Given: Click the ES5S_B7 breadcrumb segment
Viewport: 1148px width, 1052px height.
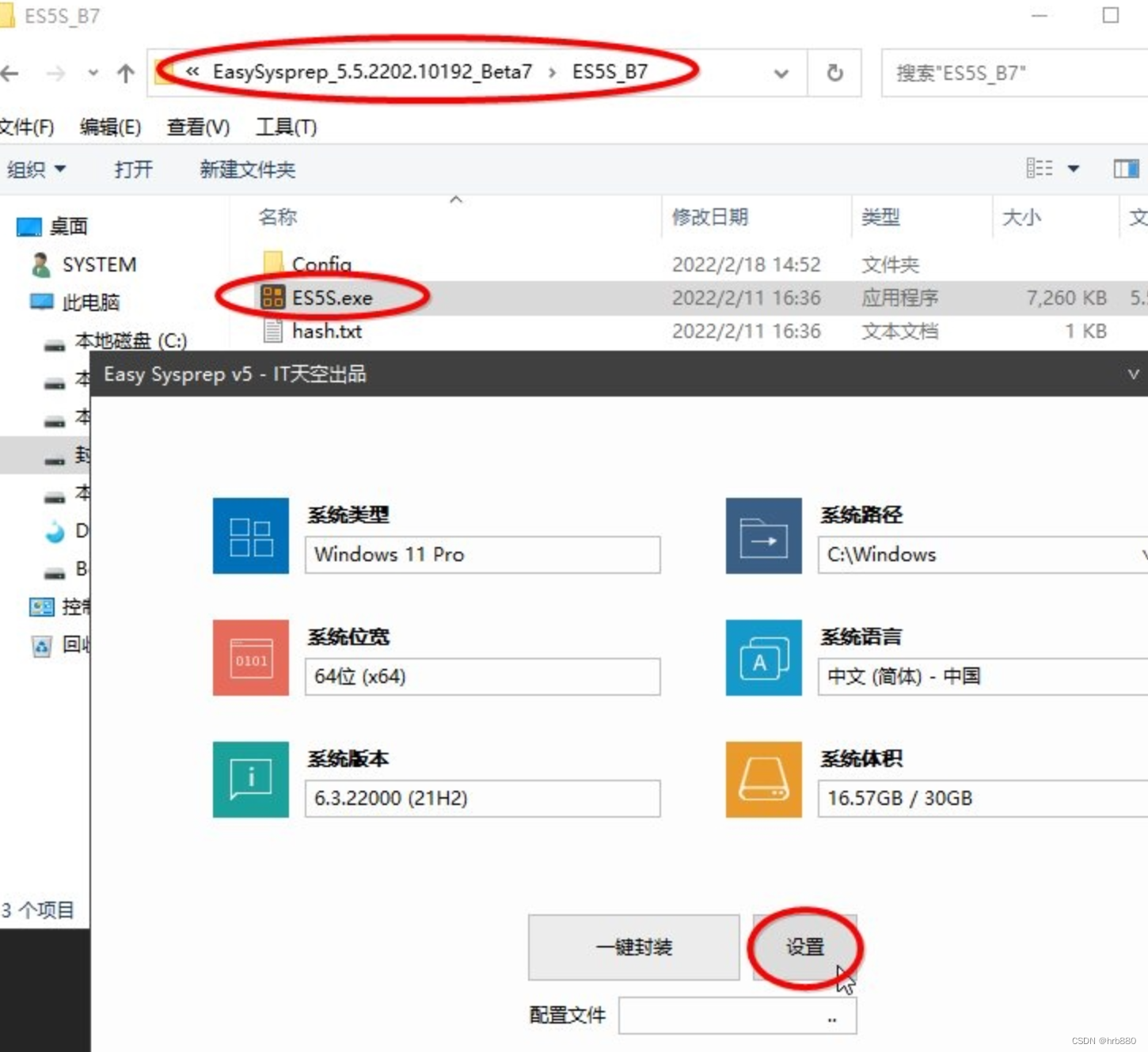Looking at the screenshot, I should [x=610, y=72].
